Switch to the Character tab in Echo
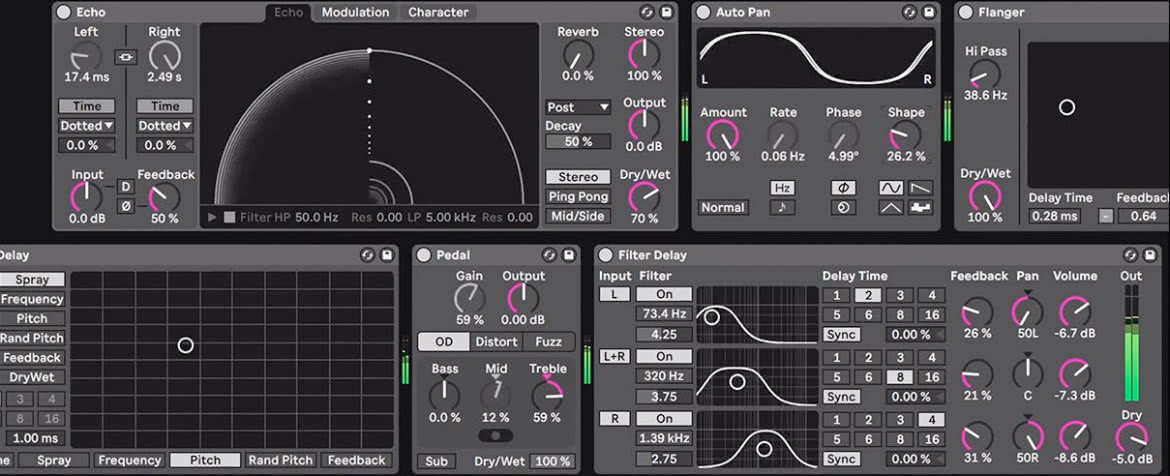Image resolution: width=1170 pixels, height=476 pixels. (x=438, y=12)
